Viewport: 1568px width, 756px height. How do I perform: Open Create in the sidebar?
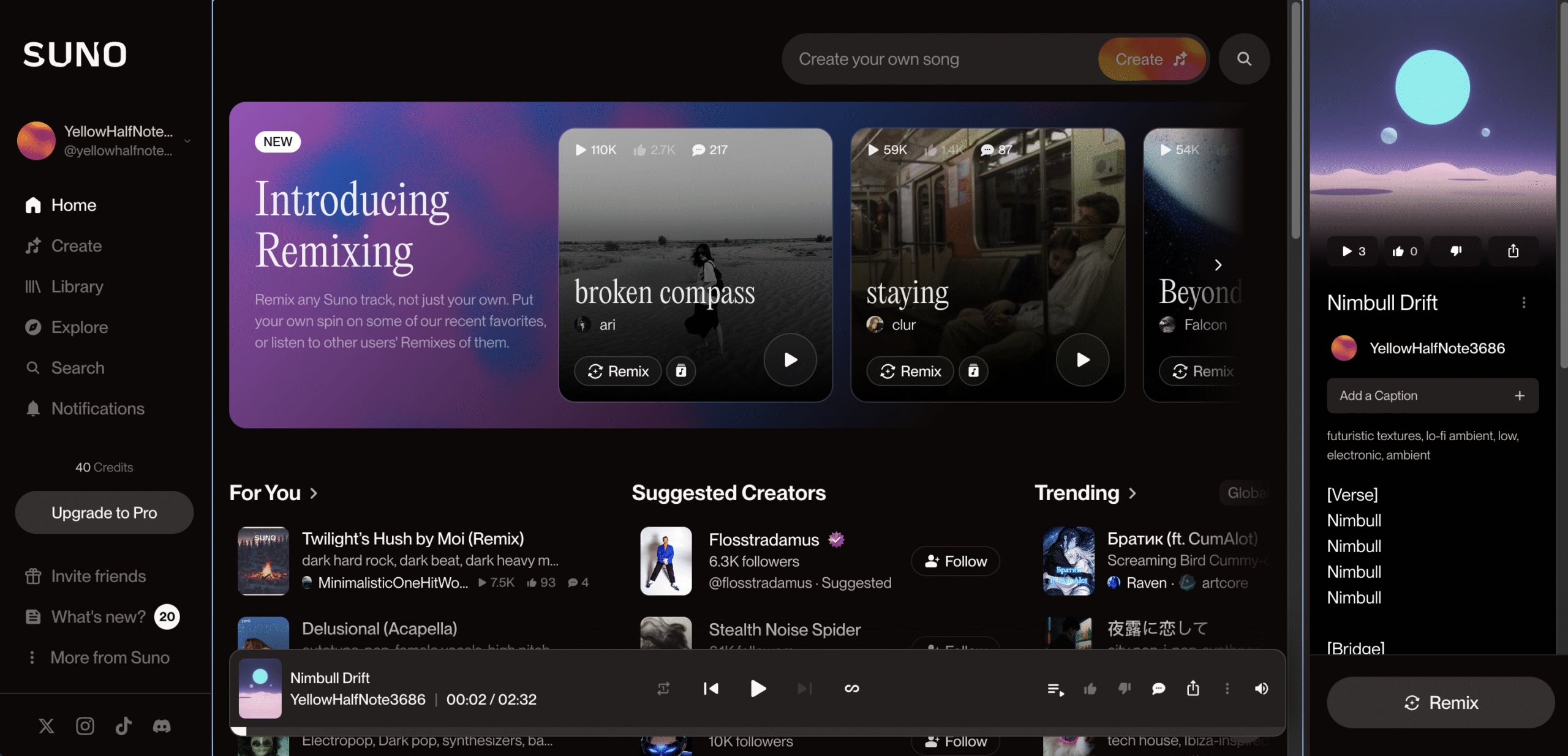(x=64, y=246)
